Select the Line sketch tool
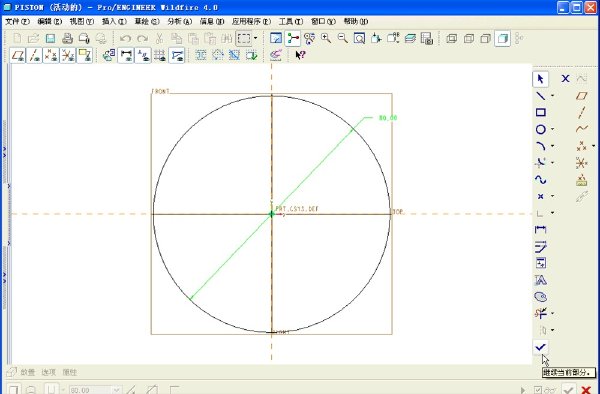Screen dimensions: 600x394 (x=540, y=96)
